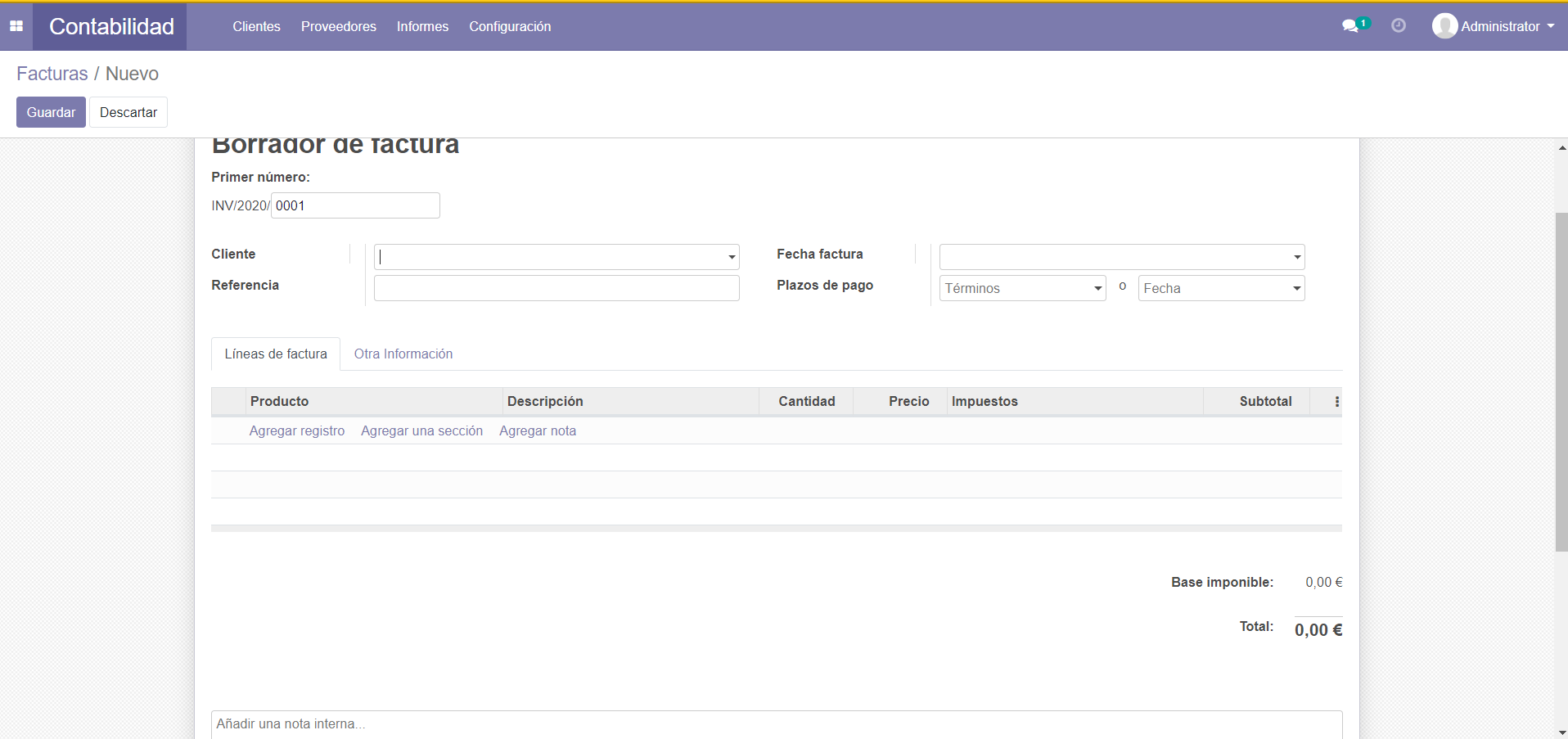Click Agregar nota link
This screenshot has height=739, width=1568.
point(538,430)
